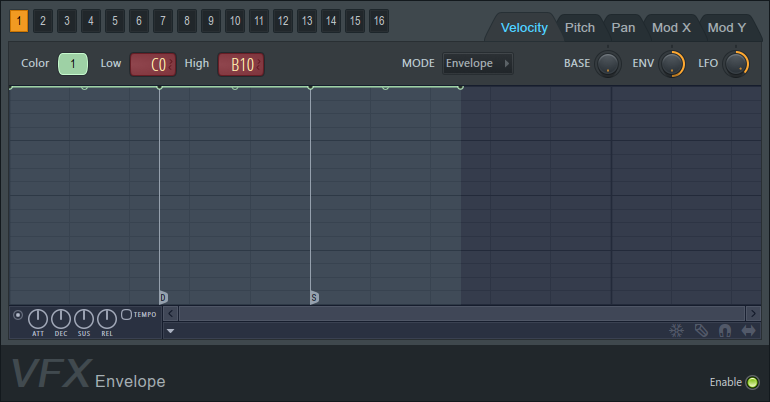The image size is (770, 402).
Task: Select articulator slot 5
Action: pyautogui.click(x=115, y=20)
